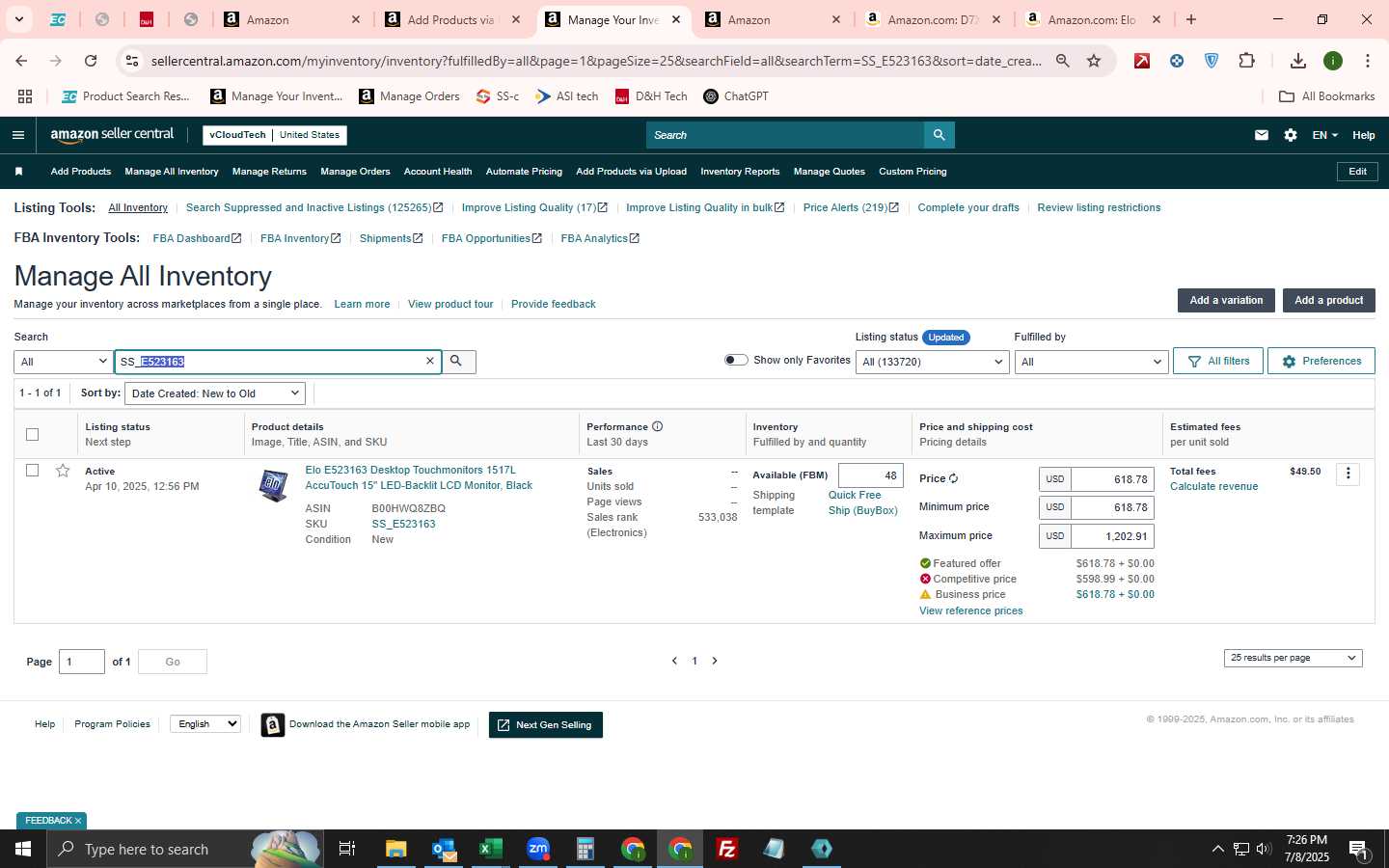The width and height of the screenshot is (1389, 868).
Task: Open Outlook from the taskbar
Action: click(444, 849)
